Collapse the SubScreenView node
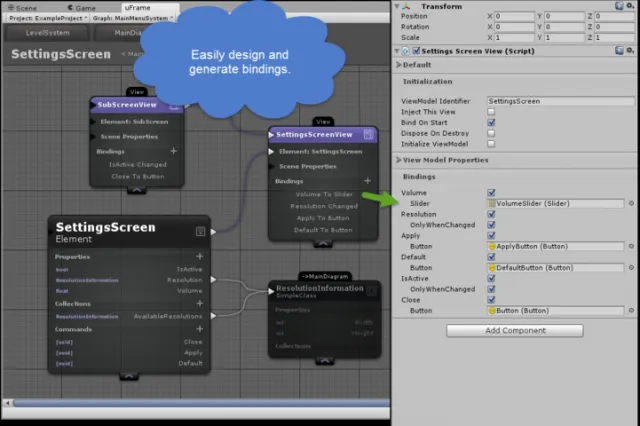The width and height of the screenshot is (640, 426). (x=136, y=190)
